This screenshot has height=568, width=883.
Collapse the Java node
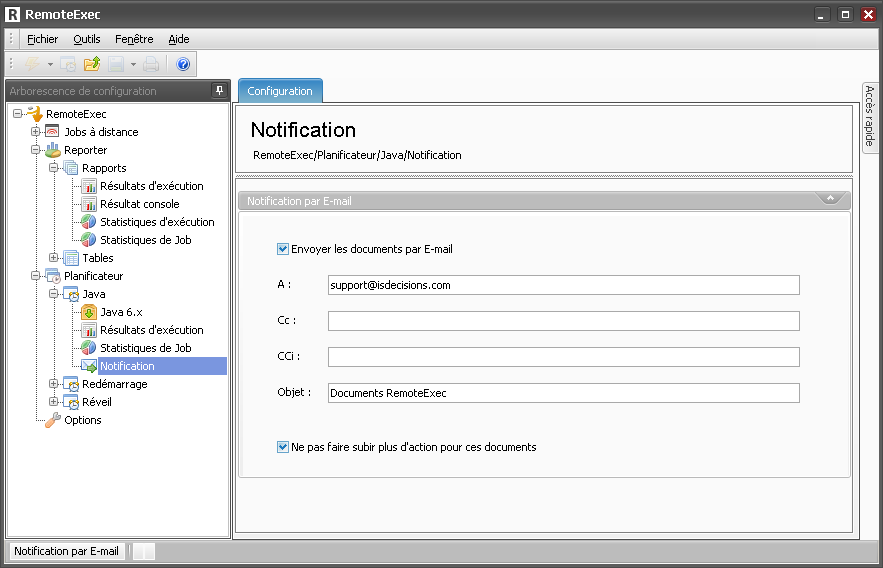pyautogui.click(x=53, y=294)
